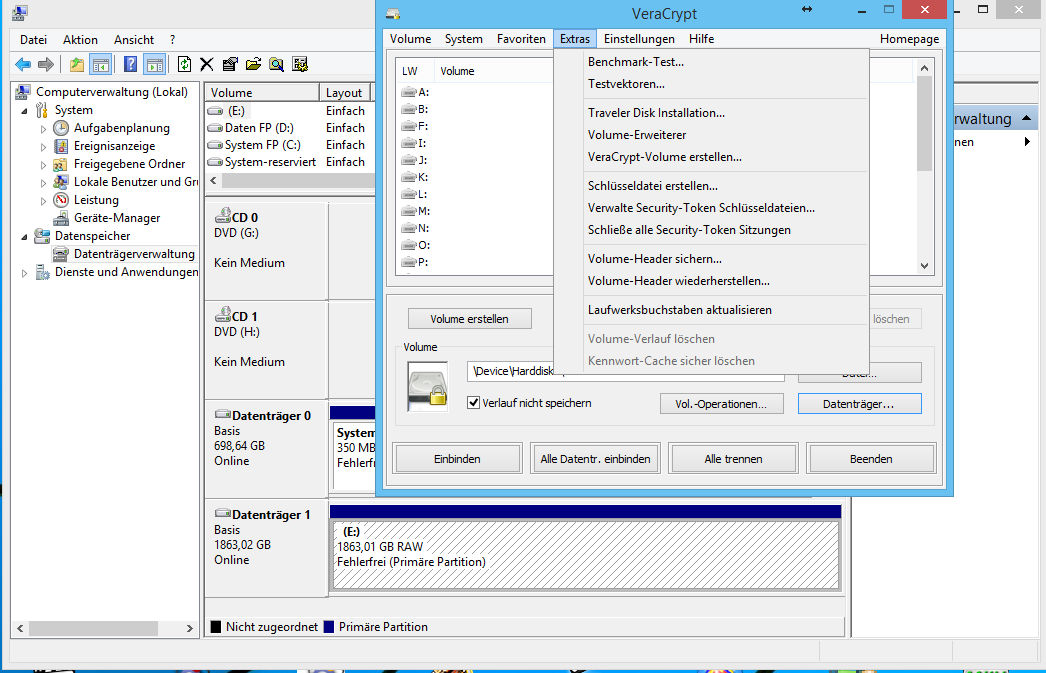Open the Aktion menu
1046x673 pixels.
[x=80, y=40]
